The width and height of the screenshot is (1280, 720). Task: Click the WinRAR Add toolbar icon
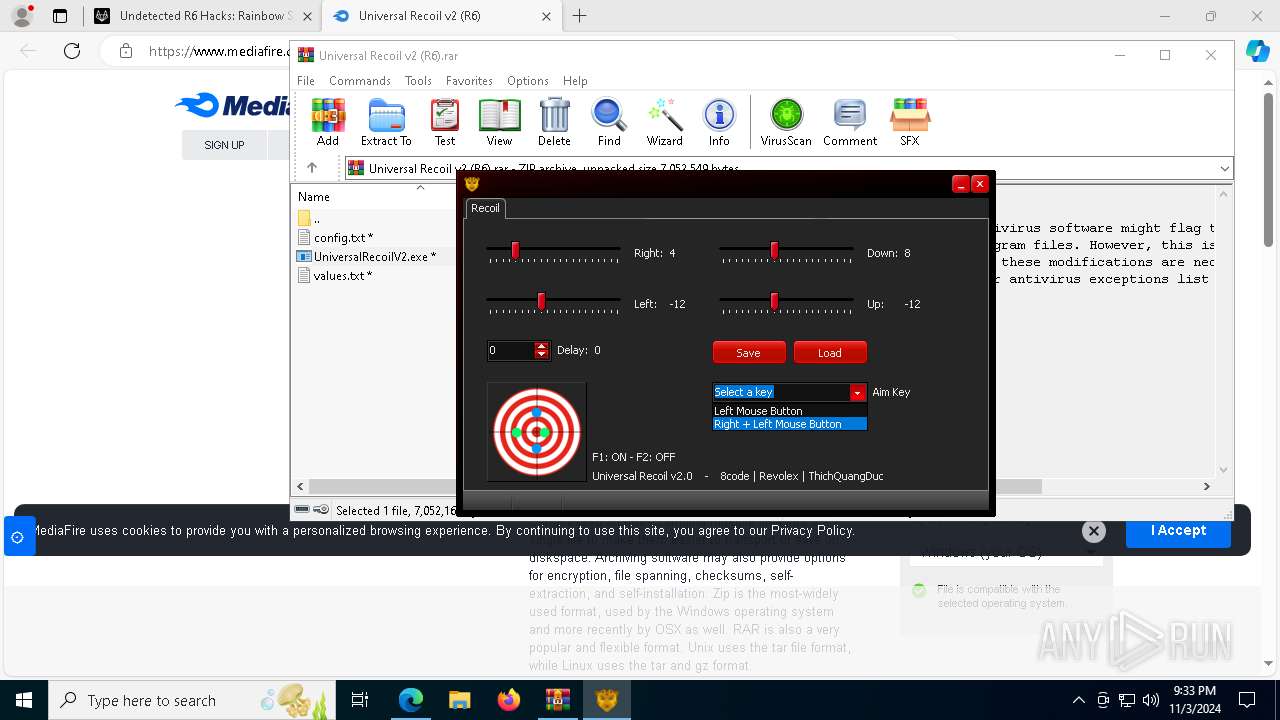coord(327,122)
